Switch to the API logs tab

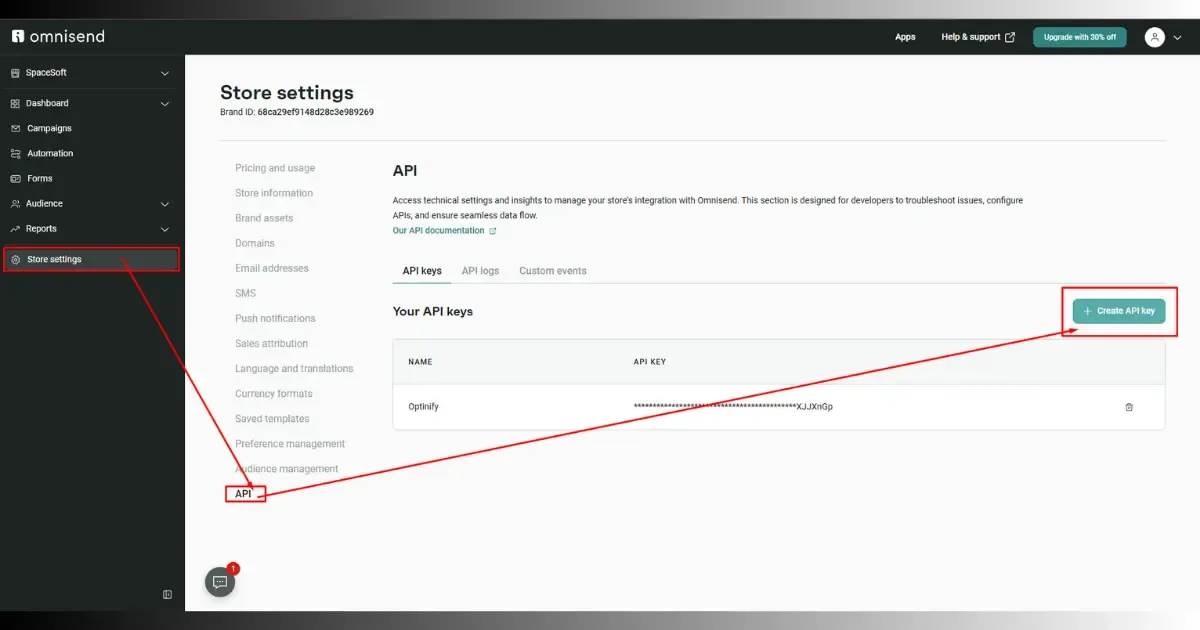tap(480, 271)
